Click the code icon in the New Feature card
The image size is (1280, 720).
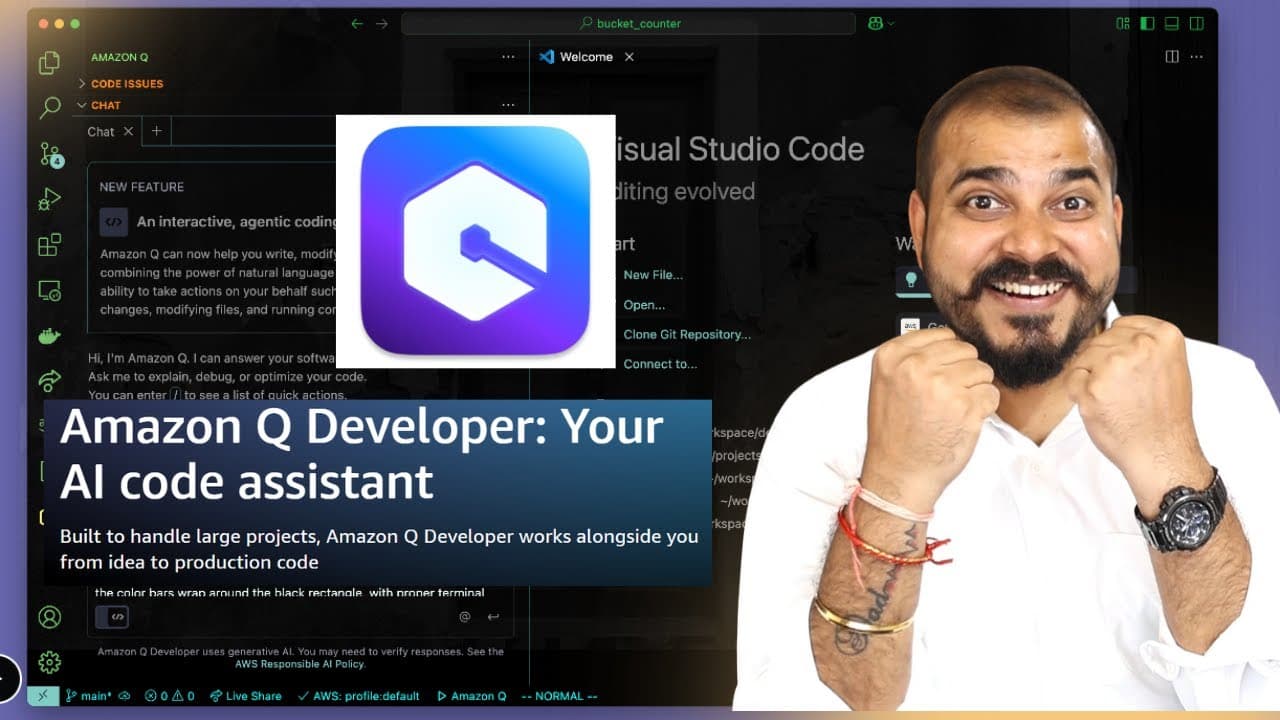(x=113, y=222)
